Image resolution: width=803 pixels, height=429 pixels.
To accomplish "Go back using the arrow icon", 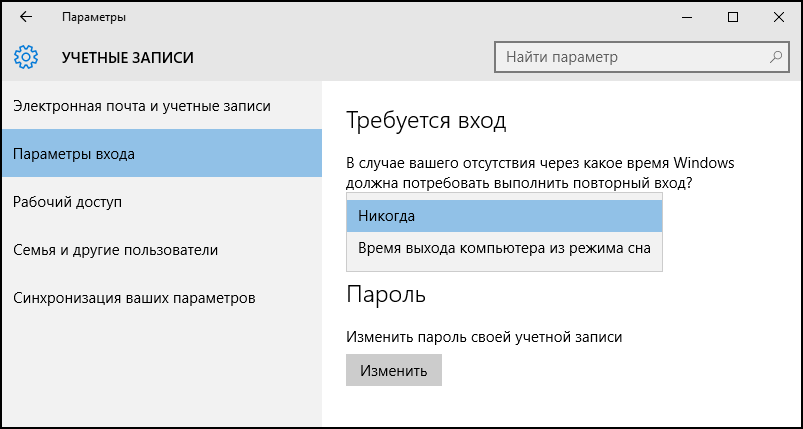I will point(26,17).
